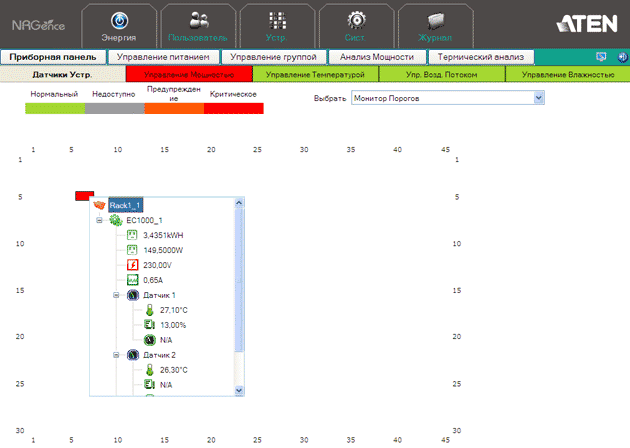Click the outlet icon beside 149,5000W

[x=132, y=250]
